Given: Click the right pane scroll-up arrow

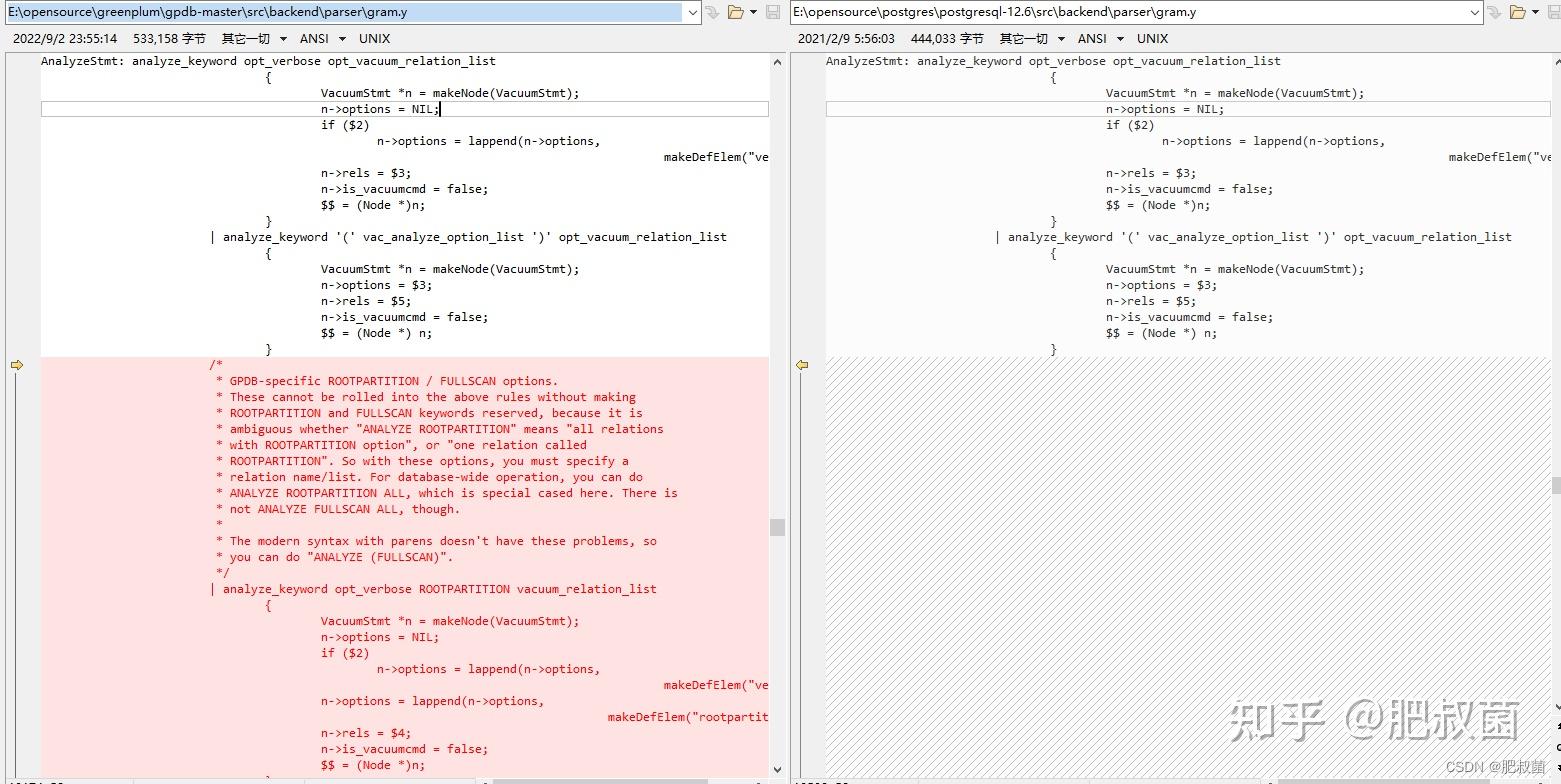Looking at the screenshot, I should pos(1555,62).
